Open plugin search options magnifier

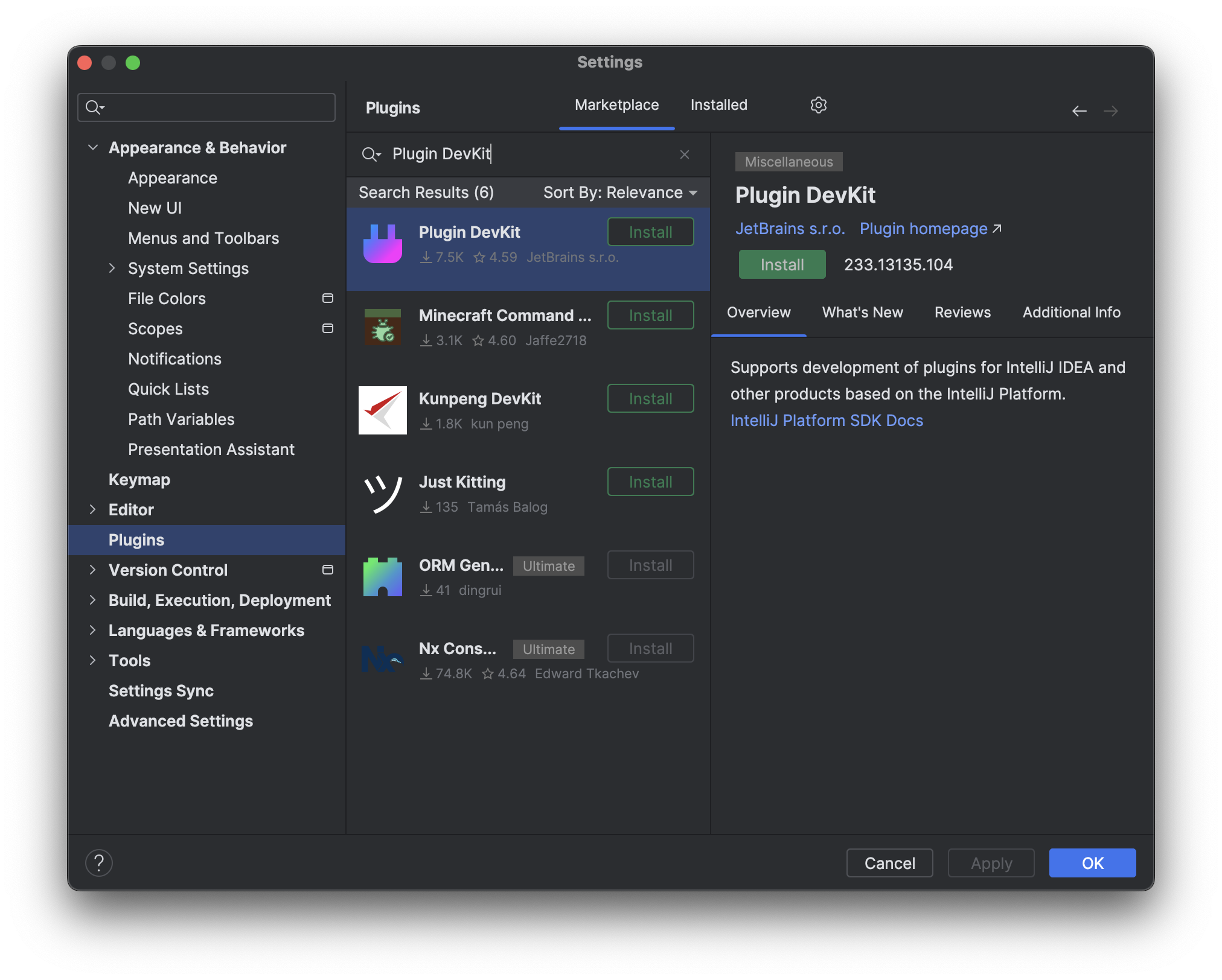371,154
